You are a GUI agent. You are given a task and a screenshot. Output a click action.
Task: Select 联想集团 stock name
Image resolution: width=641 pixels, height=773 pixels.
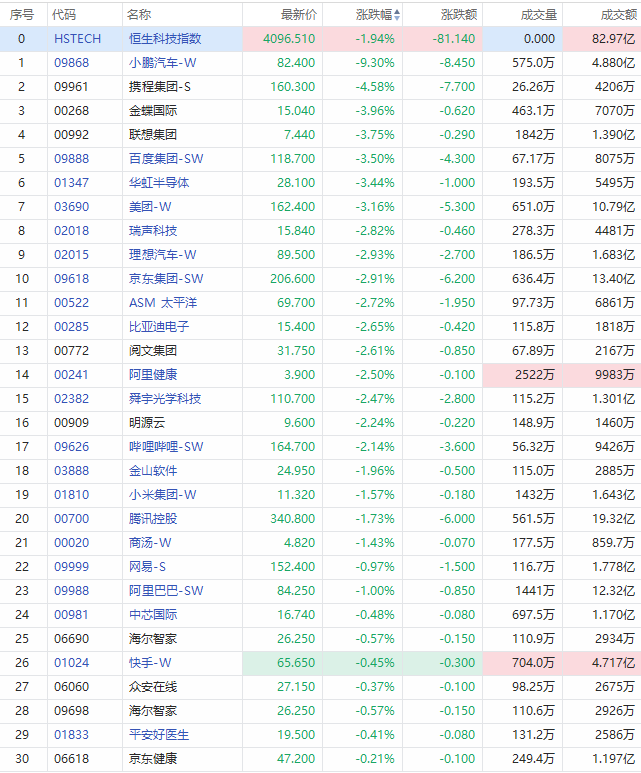(x=153, y=135)
